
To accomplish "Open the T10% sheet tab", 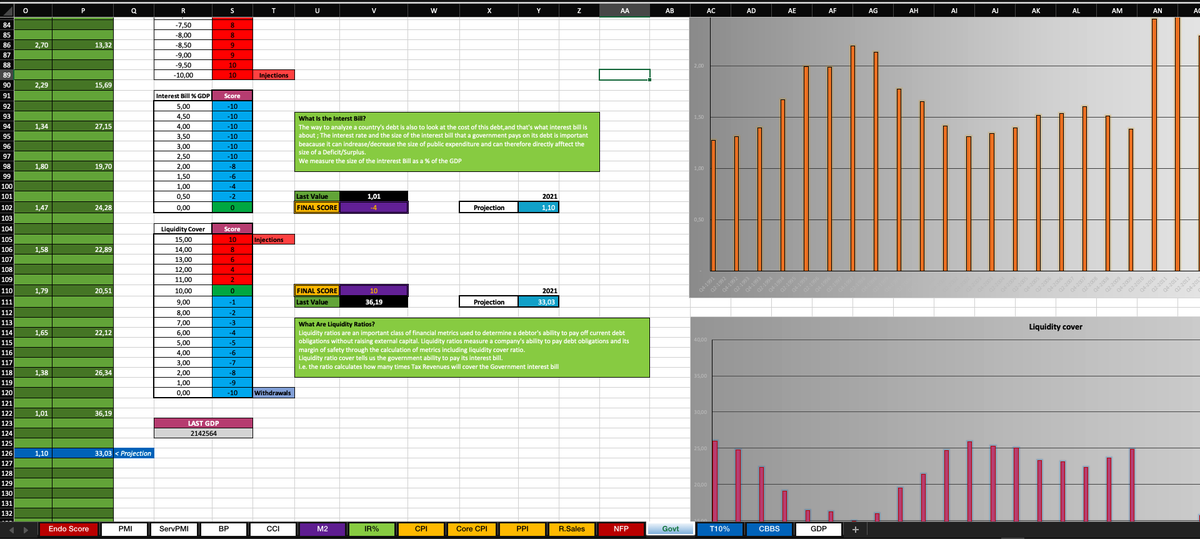I will point(721,528).
